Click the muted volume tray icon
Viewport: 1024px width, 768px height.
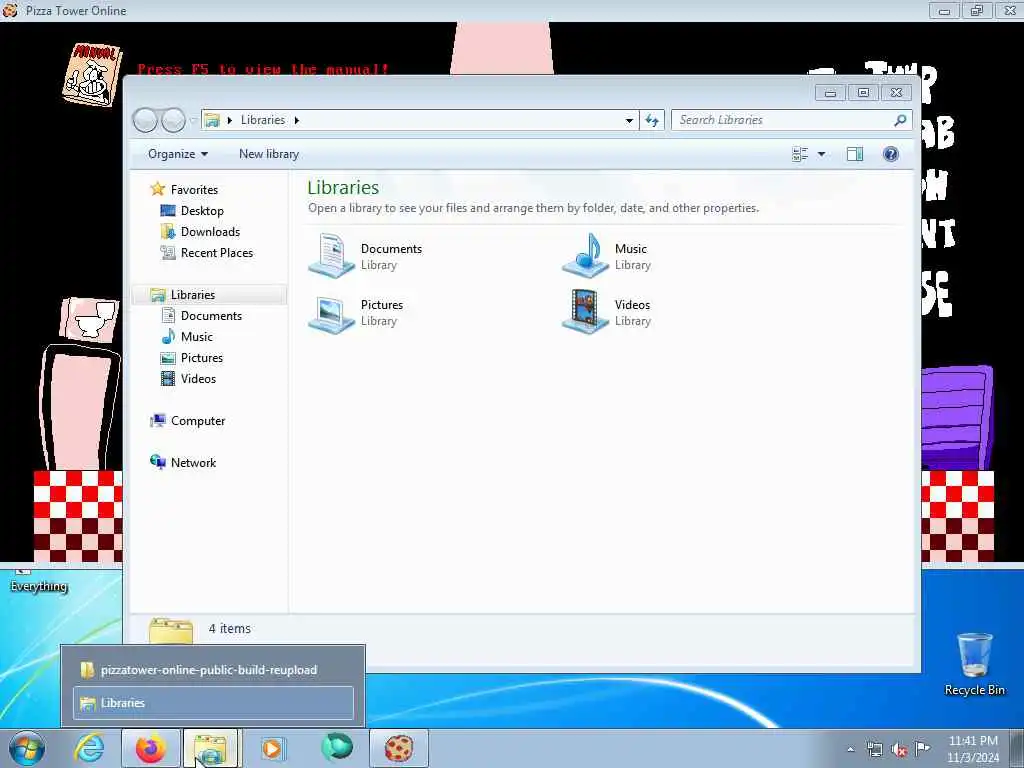(x=899, y=750)
